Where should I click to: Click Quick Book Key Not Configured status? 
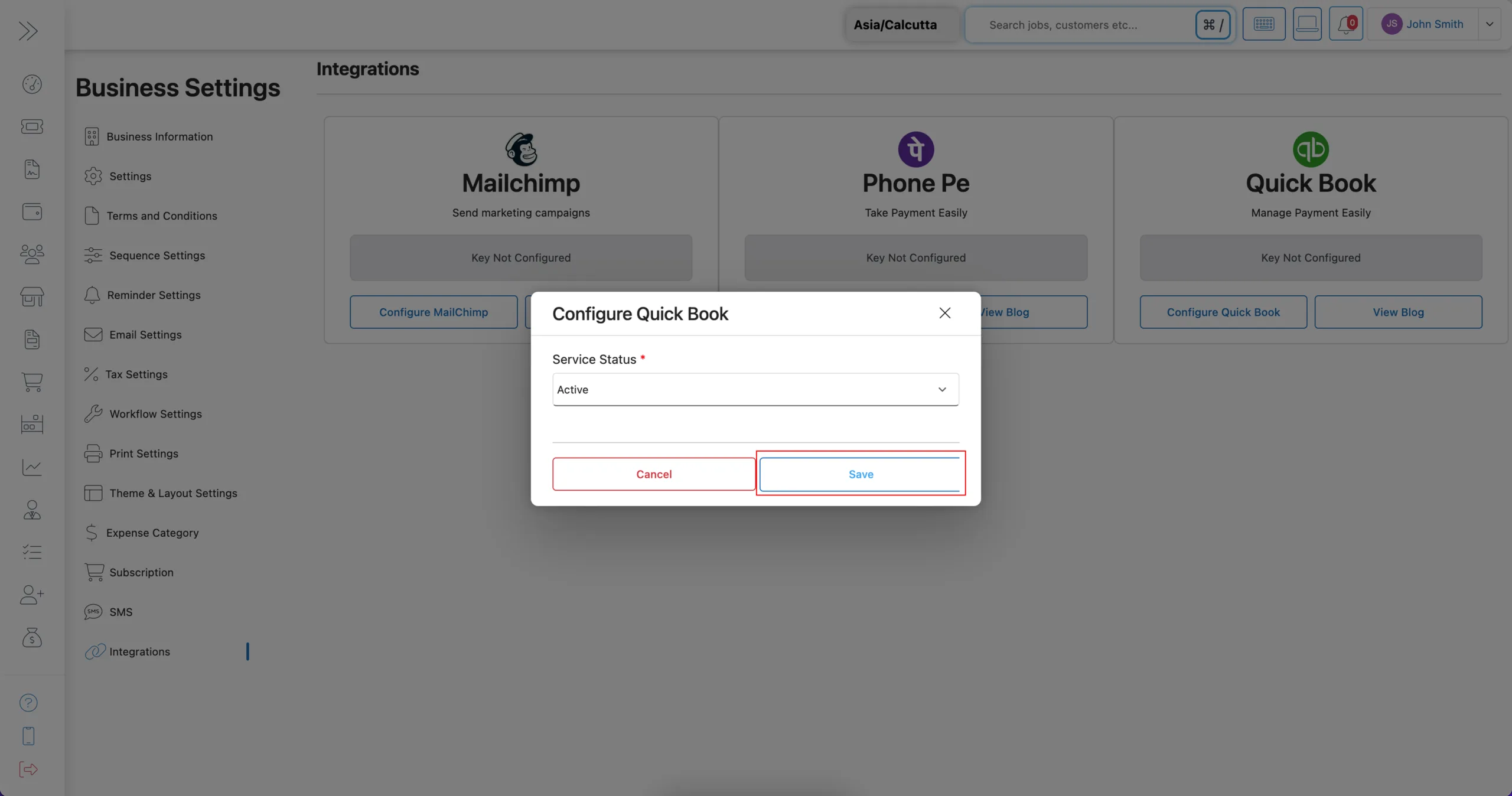[x=1311, y=257]
